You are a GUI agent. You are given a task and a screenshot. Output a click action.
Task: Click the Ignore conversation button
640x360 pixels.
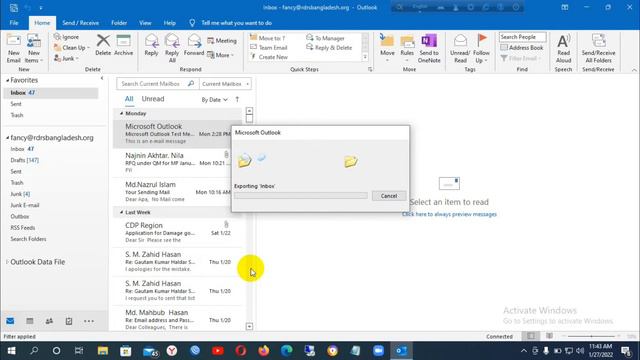(x=67, y=37)
